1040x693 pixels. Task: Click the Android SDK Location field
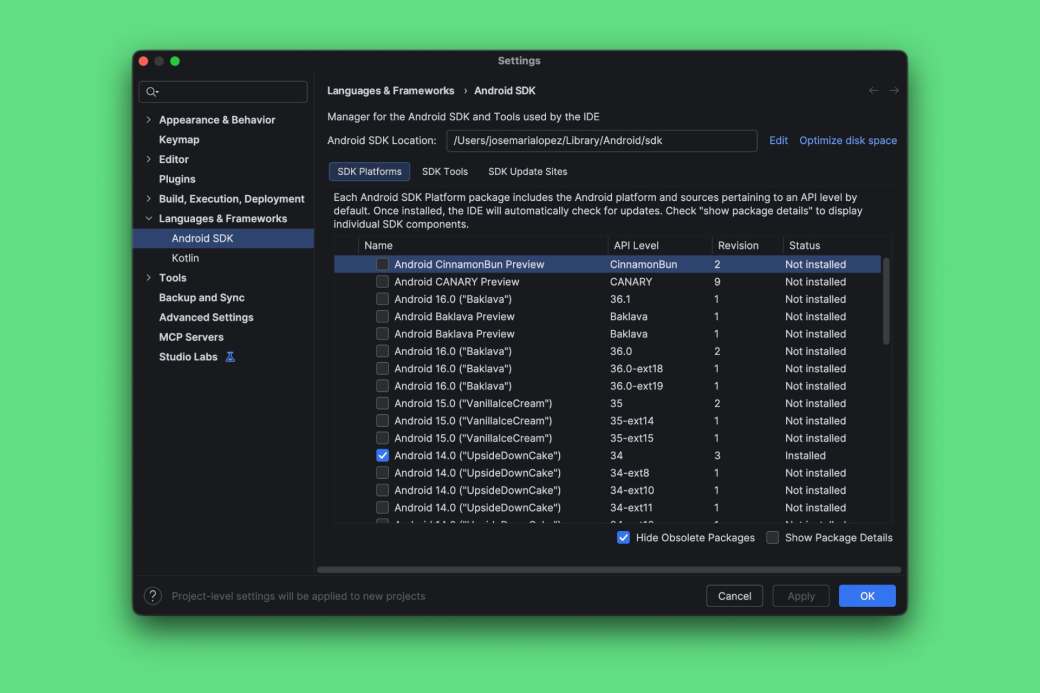click(600, 141)
